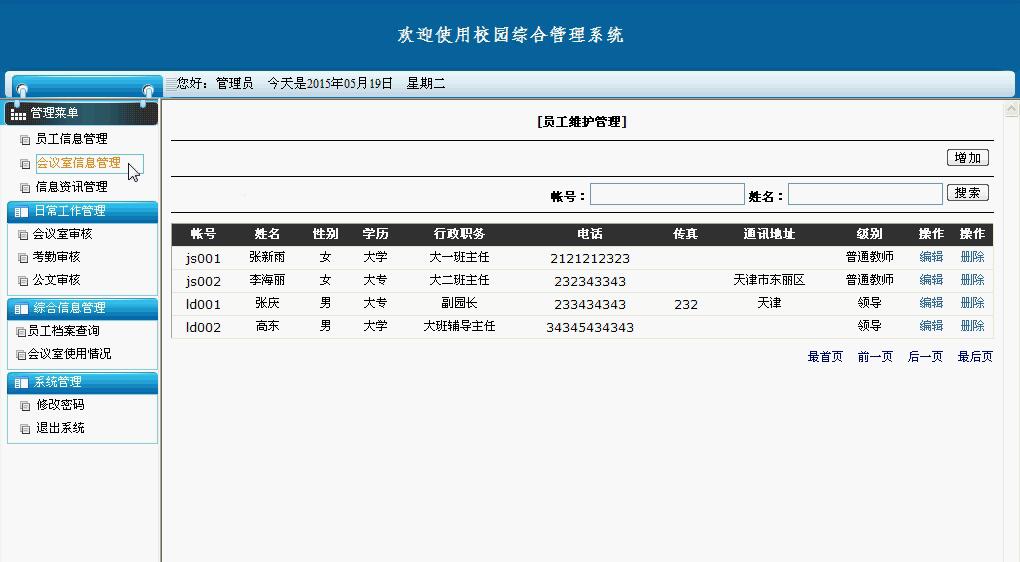Click the [员工维护管理] page title
1020x562 pixels.
[582, 122]
